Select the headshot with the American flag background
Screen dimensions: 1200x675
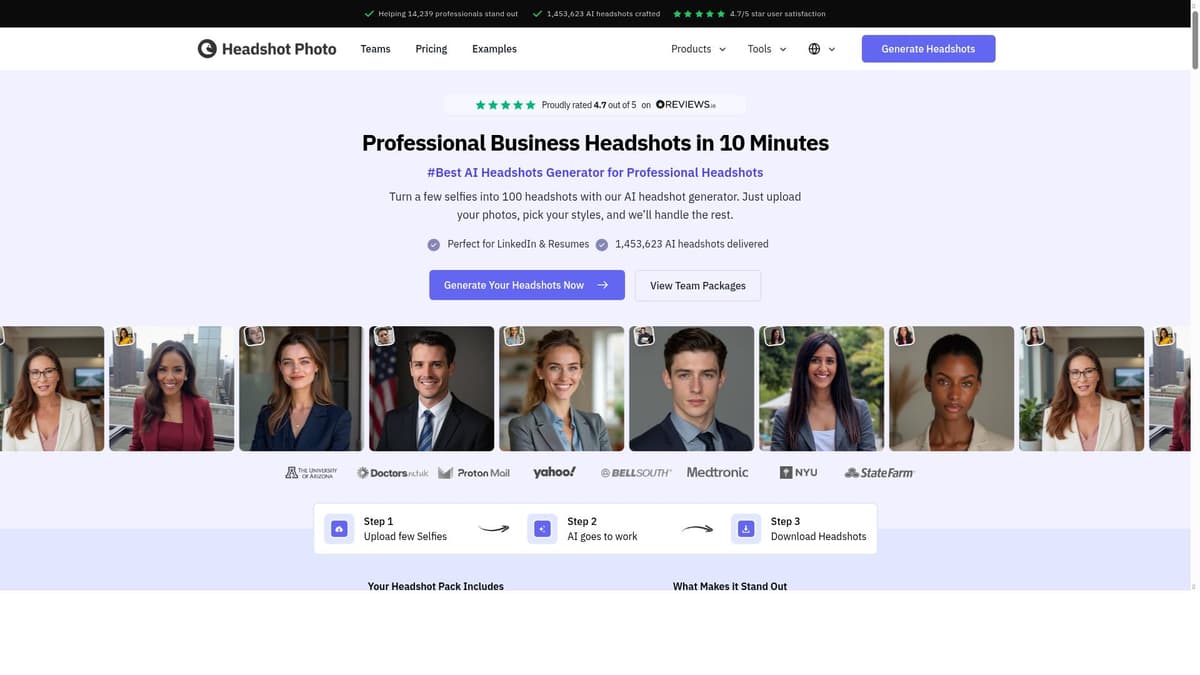click(431, 389)
